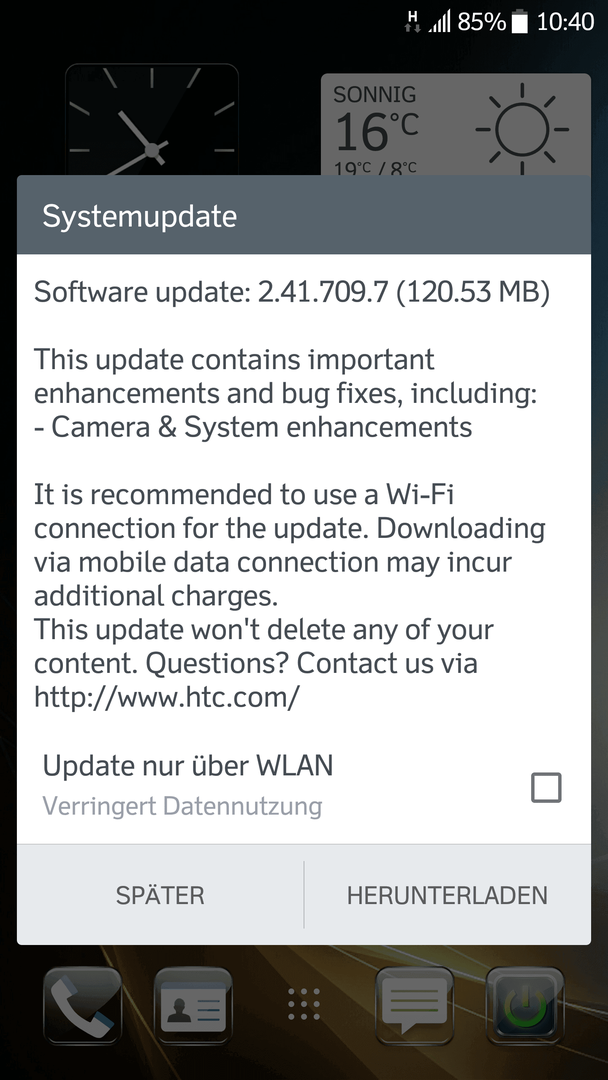The width and height of the screenshot is (608, 1080).
Task: Open the Contacts card icon
Action: point(193,1006)
